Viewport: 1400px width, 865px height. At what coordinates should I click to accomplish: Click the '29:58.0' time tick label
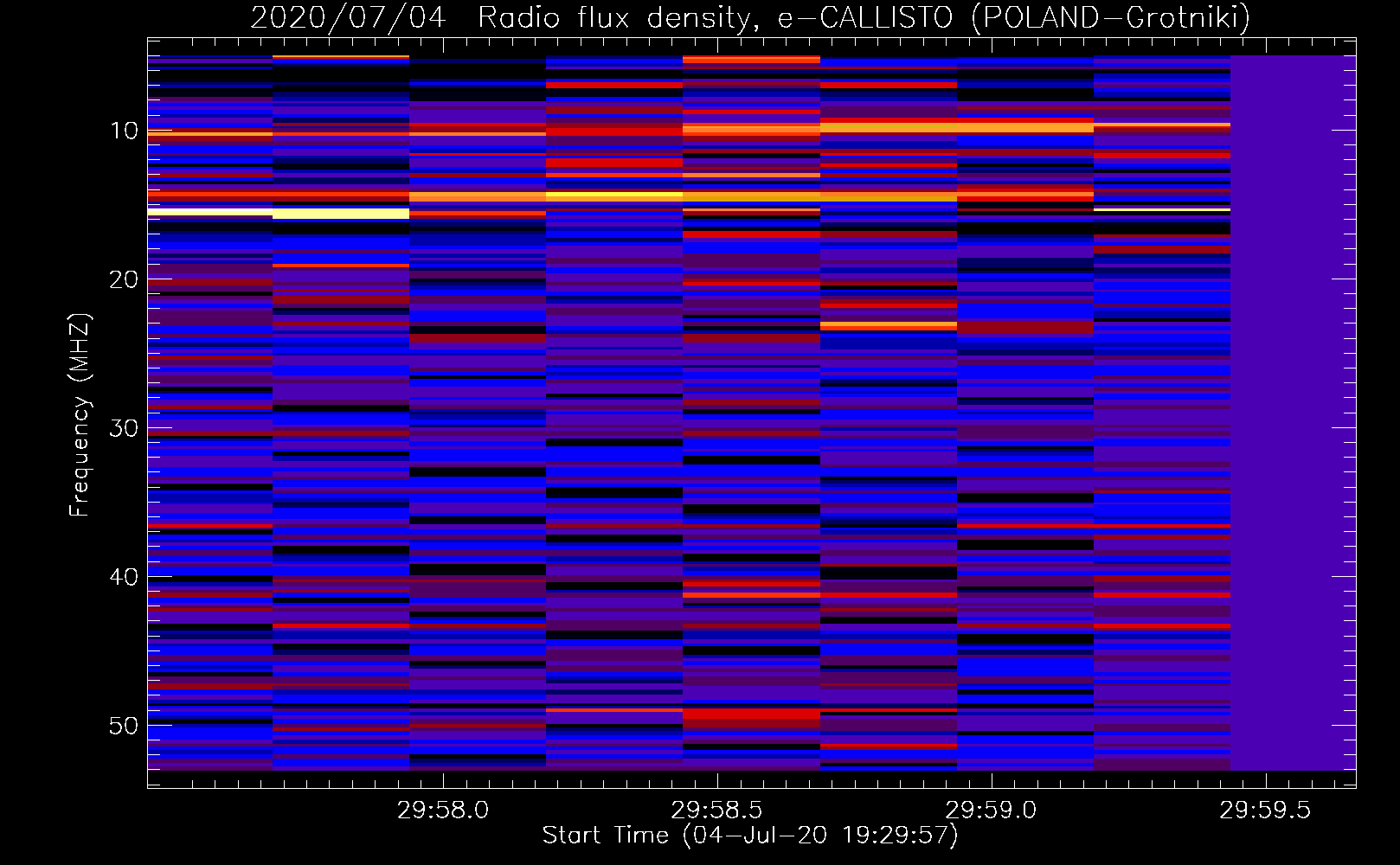tap(443, 811)
